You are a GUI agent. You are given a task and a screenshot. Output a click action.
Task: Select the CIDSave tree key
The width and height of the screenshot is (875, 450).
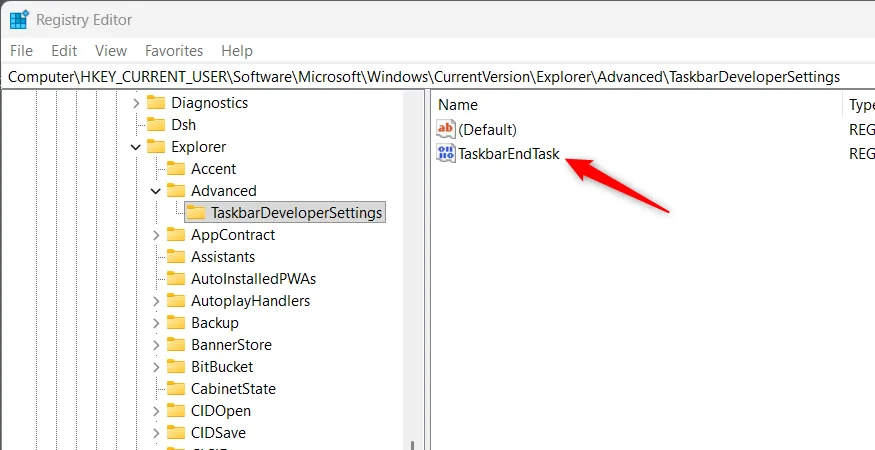click(x=218, y=433)
